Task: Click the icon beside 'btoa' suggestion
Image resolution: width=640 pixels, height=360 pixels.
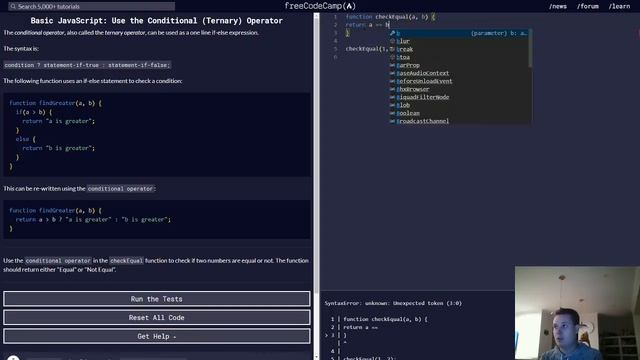Action: tap(392, 57)
